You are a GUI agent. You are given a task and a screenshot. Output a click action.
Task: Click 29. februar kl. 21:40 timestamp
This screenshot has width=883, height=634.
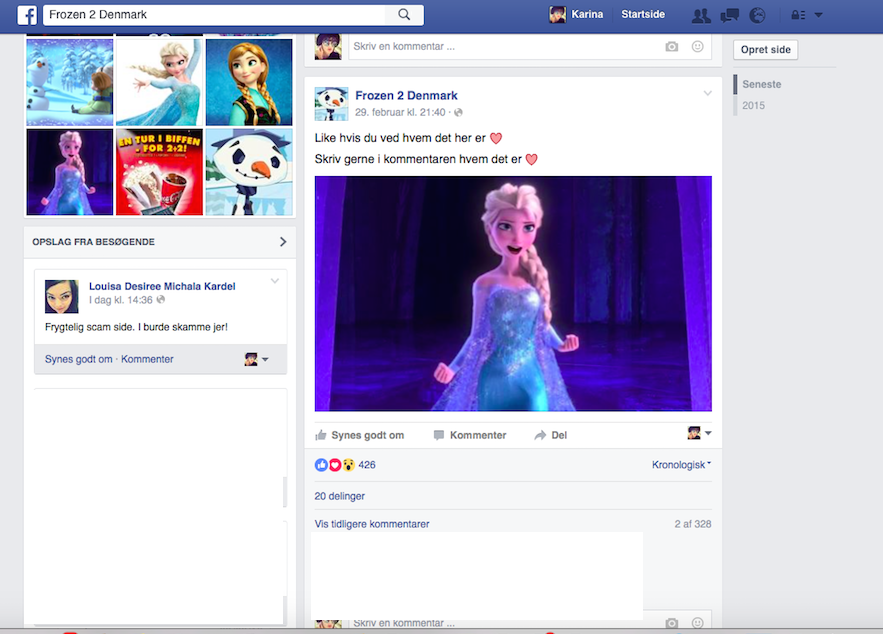tap(400, 113)
